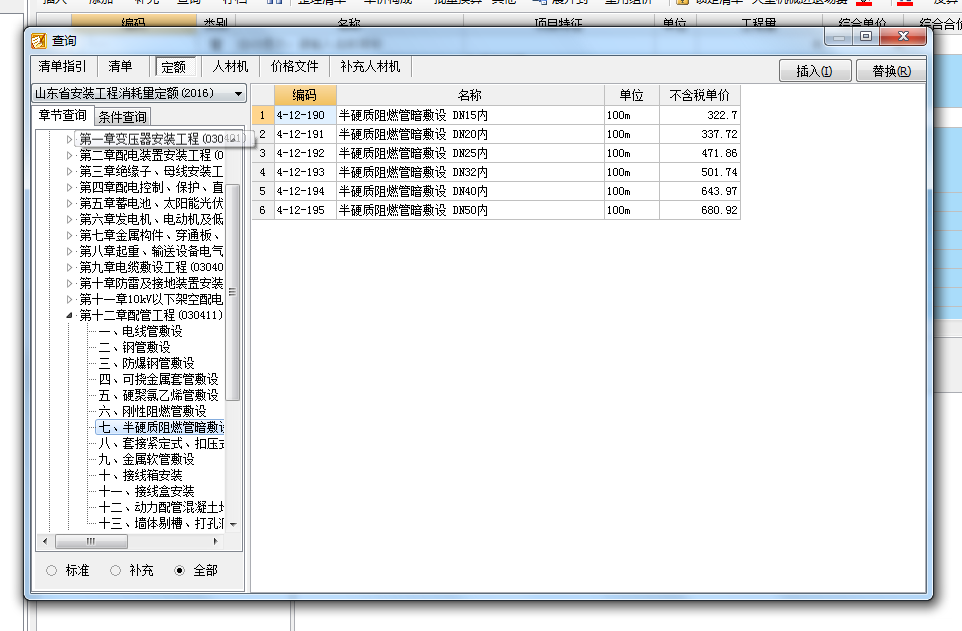Select 五、硬聚氯乙烯管敷设 tree item
The width and height of the screenshot is (962, 631).
click(158, 395)
